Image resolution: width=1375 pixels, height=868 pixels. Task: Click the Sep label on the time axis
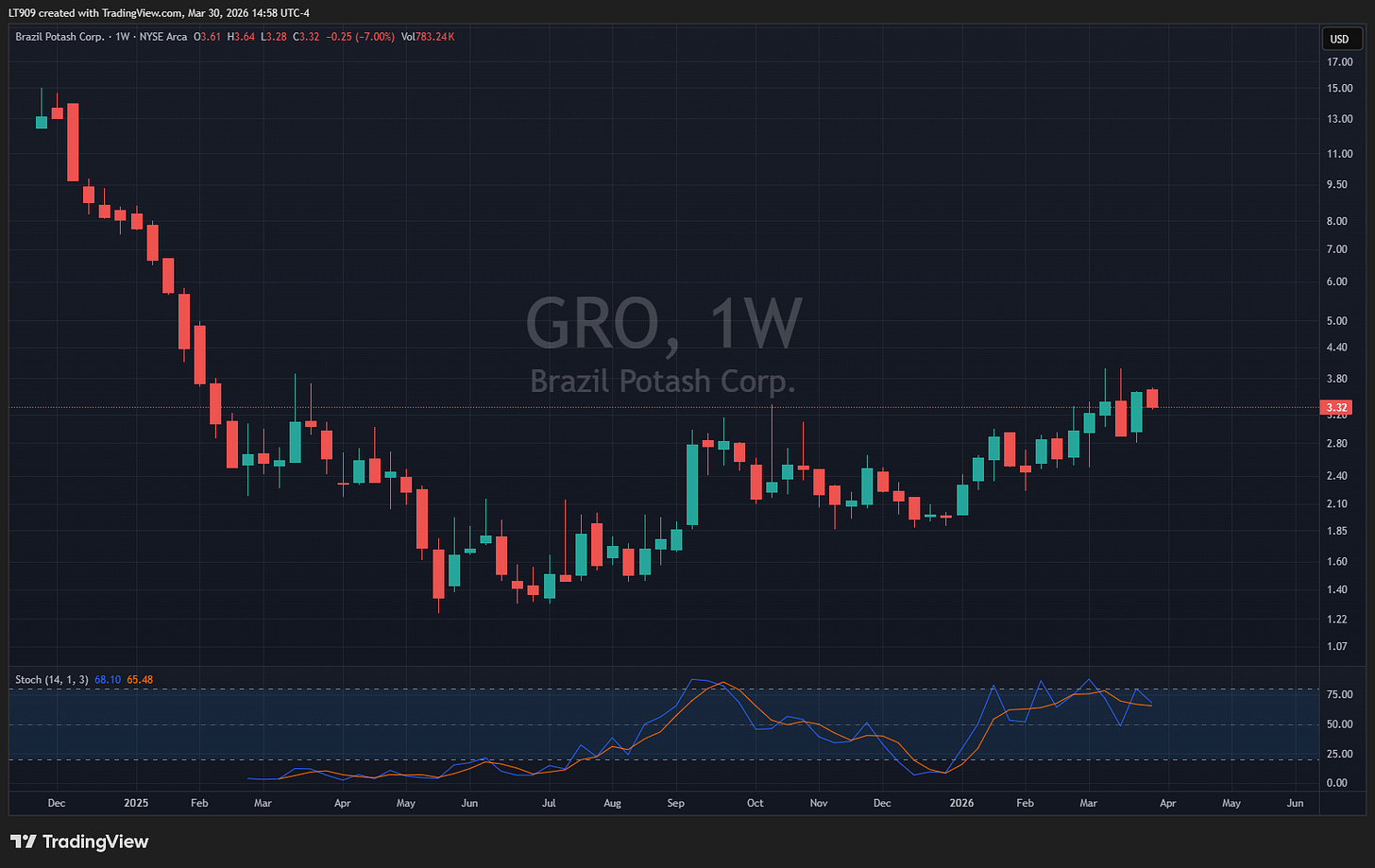(675, 804)
